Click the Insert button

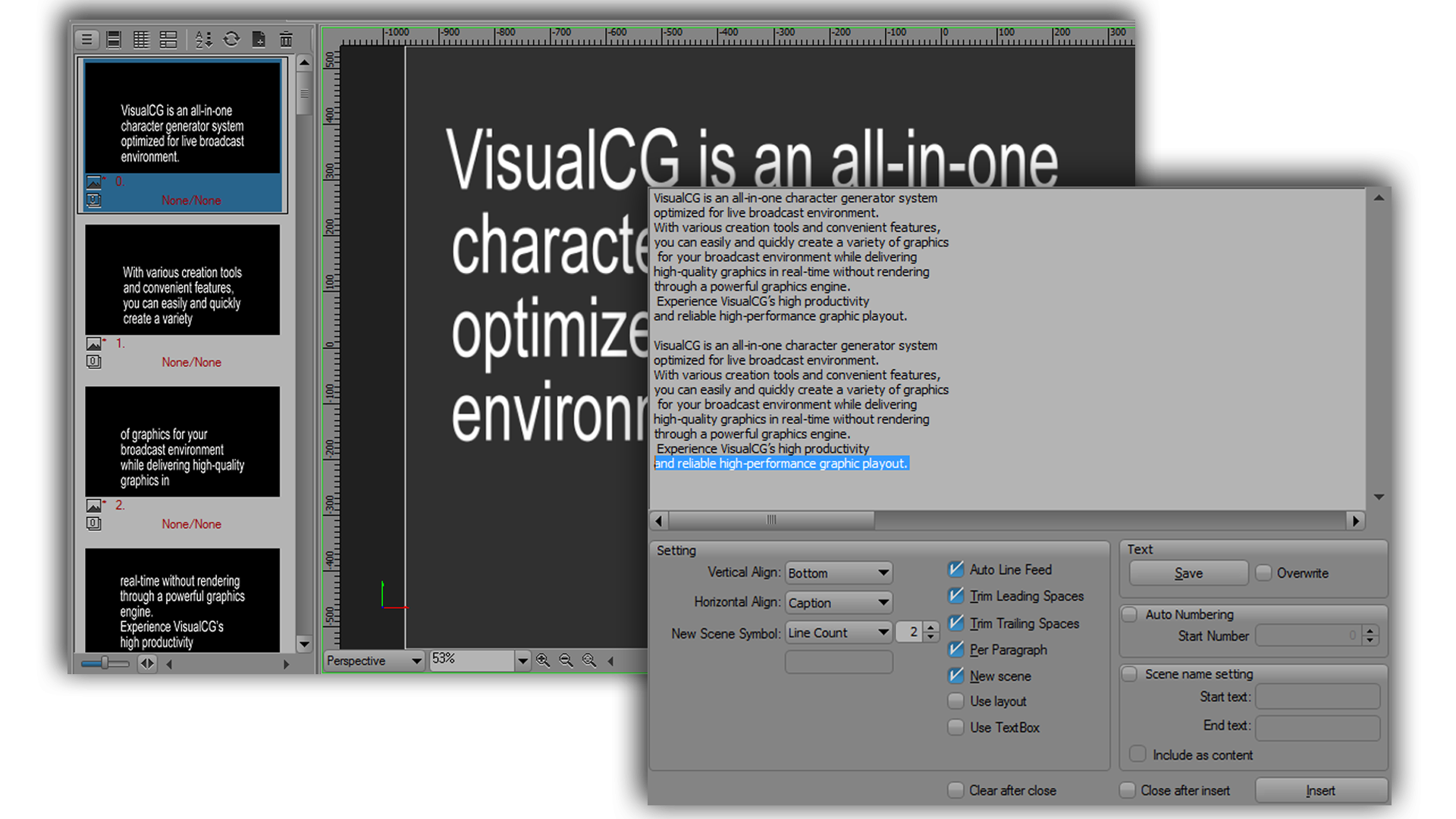click(1321, 790)
